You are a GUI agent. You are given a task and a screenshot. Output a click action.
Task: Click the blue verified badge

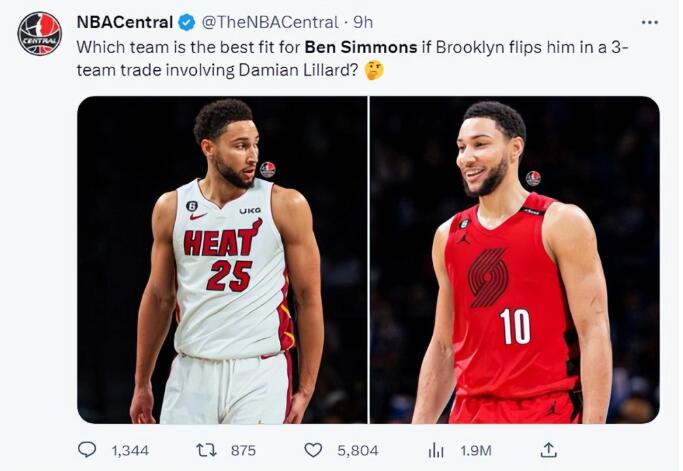(x=185, y=21)
